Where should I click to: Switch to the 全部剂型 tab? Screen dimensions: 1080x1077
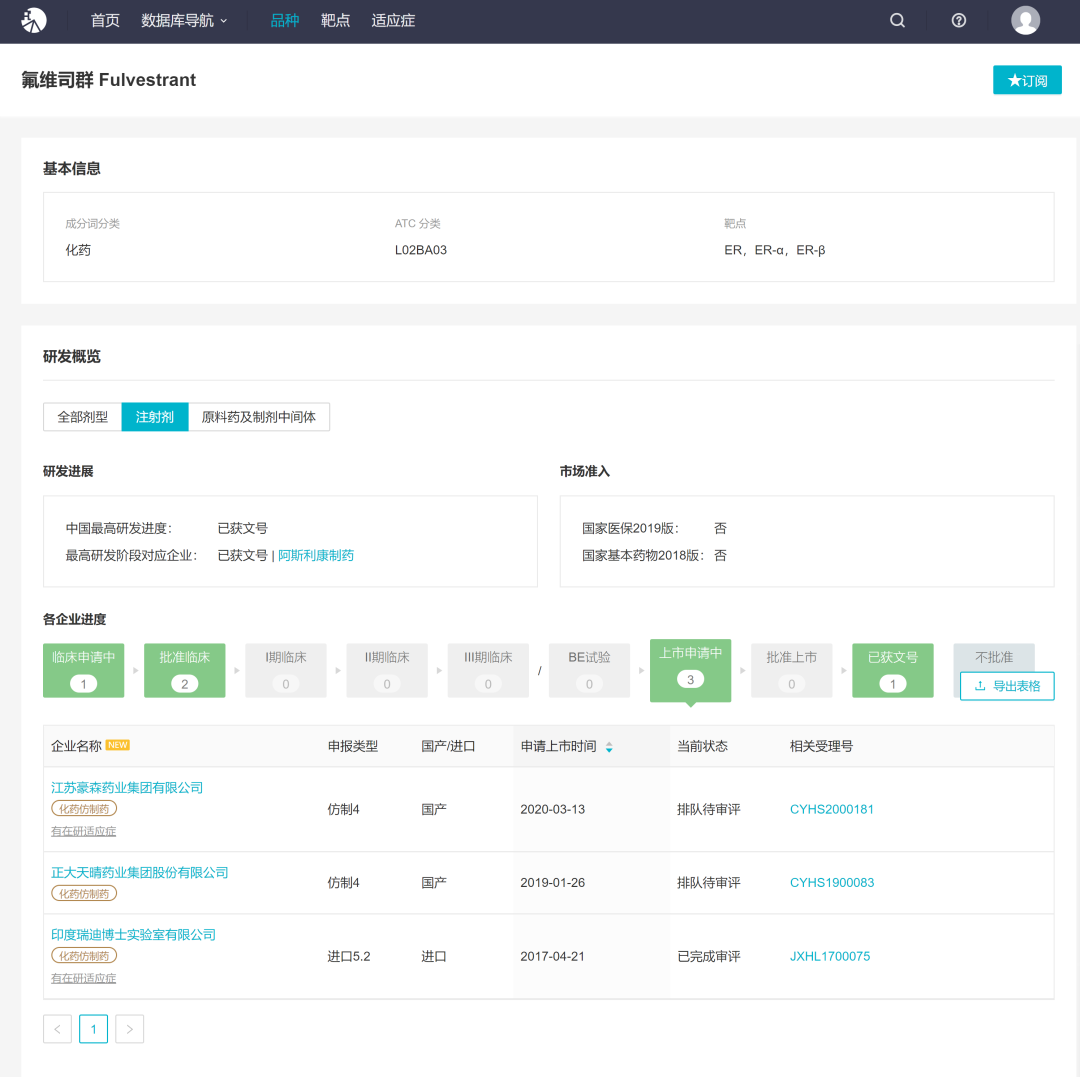[82, 417]
